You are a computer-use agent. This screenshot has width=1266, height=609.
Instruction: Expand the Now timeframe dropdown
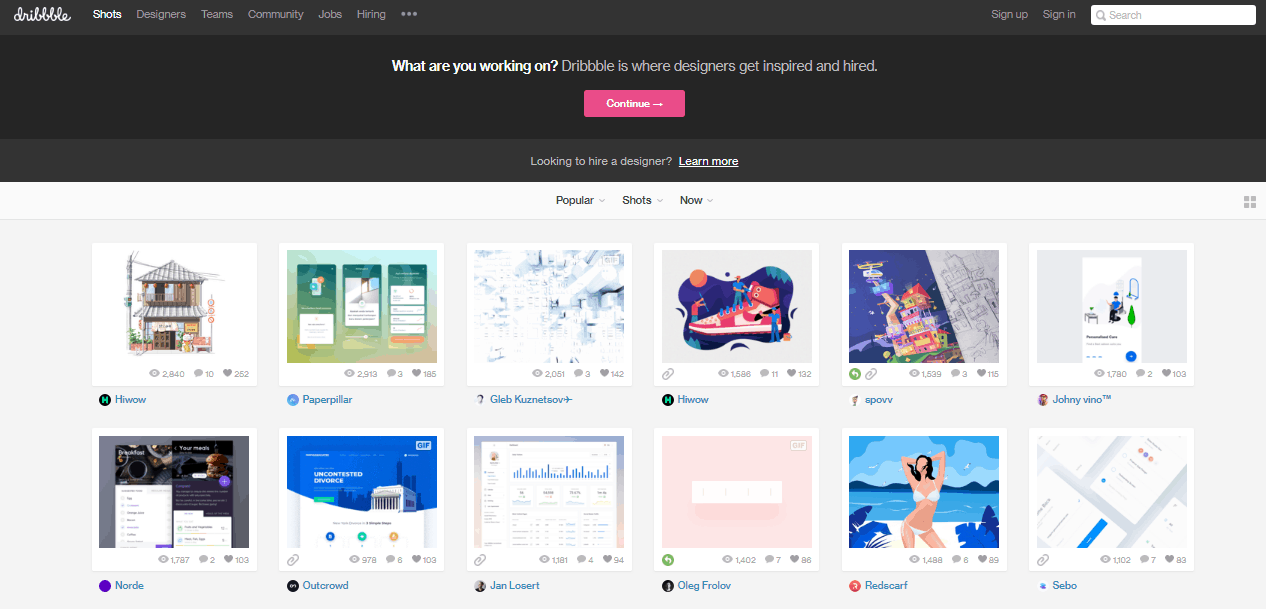[696, 201]
